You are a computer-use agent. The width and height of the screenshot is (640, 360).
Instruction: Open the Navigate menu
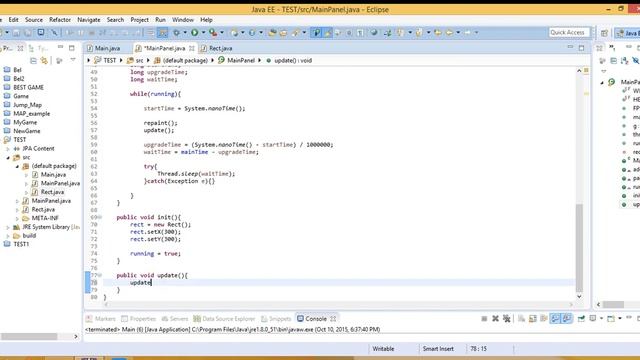(x=89, y=20)
